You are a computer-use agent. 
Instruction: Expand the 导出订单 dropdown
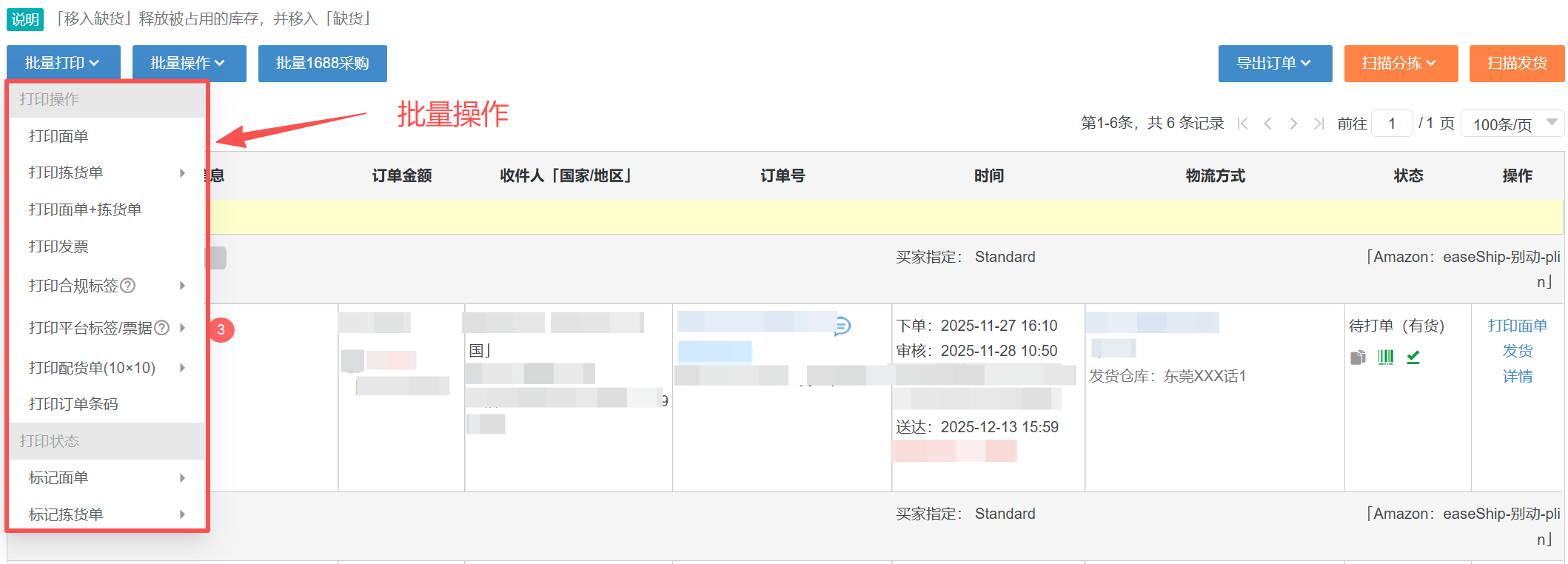tap(1274, 64)
